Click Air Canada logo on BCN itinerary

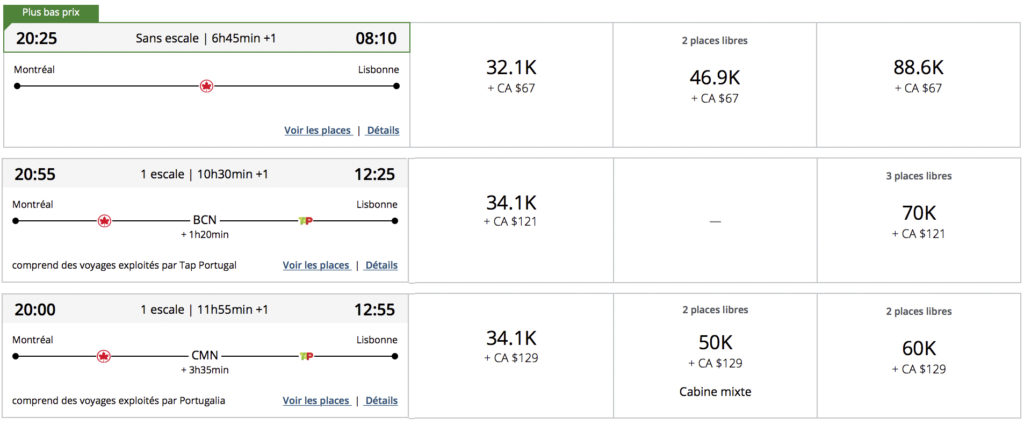[x=104, y=220]
